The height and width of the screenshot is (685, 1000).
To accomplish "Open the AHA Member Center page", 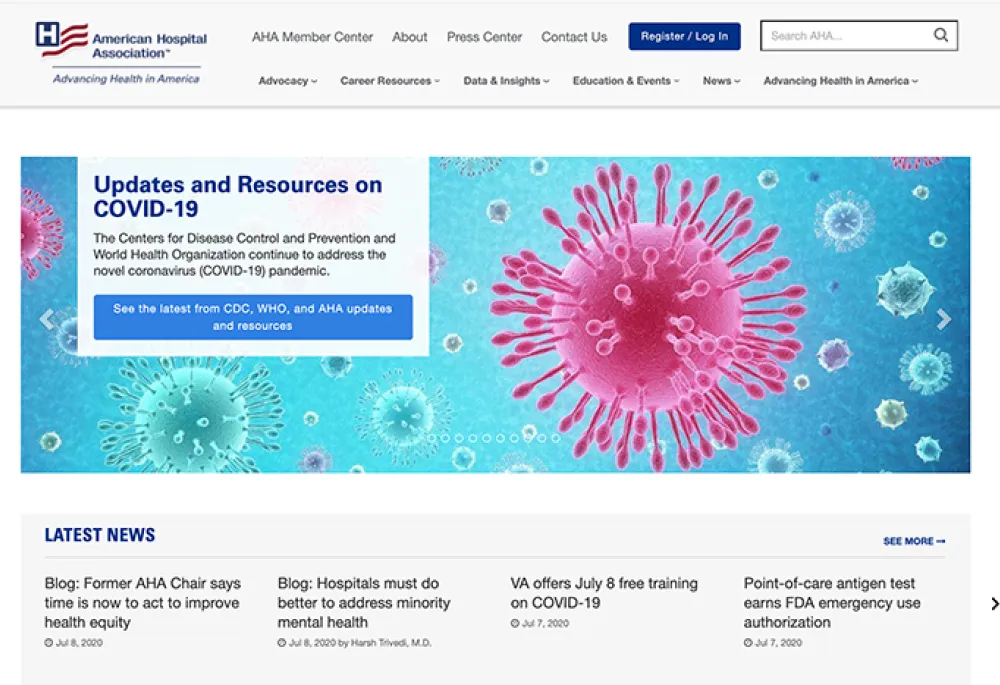I will click(x=312, y=37).
